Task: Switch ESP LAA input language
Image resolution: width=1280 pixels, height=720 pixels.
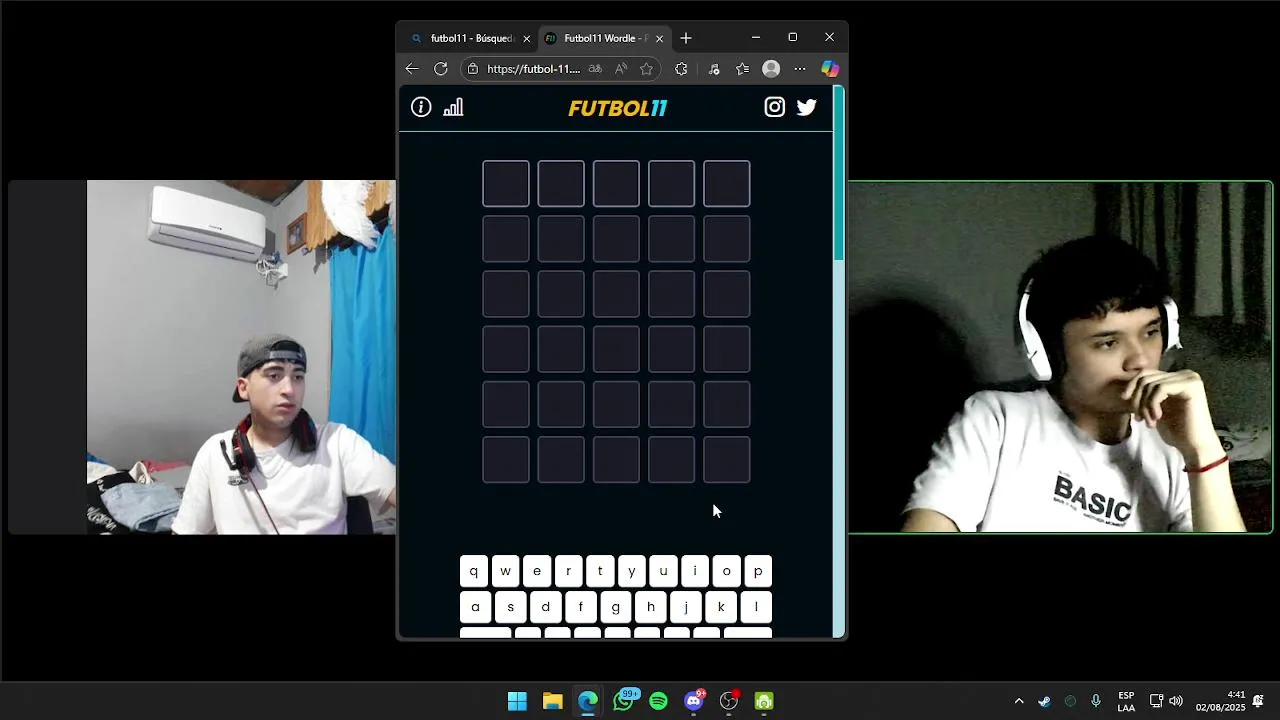Action: point(1126,701)
